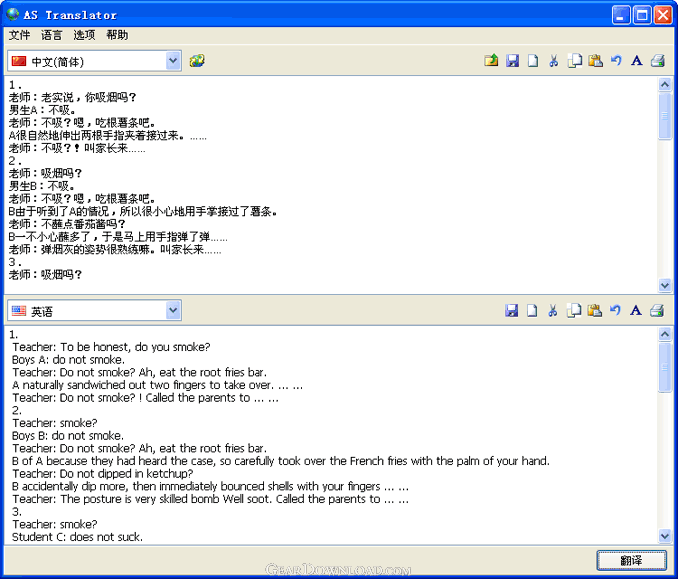Undo the last change in the source pane

[x=616, y=61]
